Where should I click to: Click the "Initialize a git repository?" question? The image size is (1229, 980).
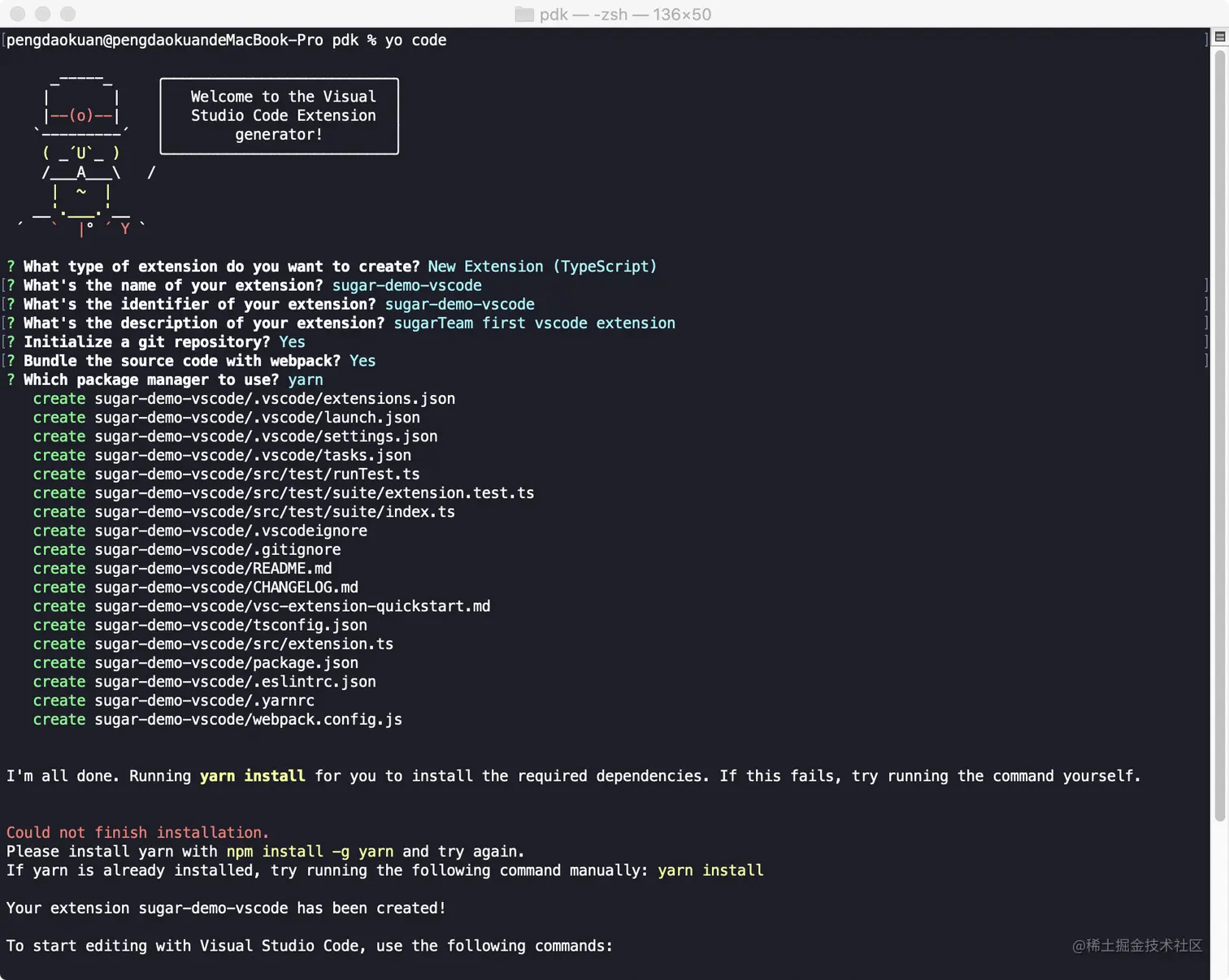click(146, 342)
